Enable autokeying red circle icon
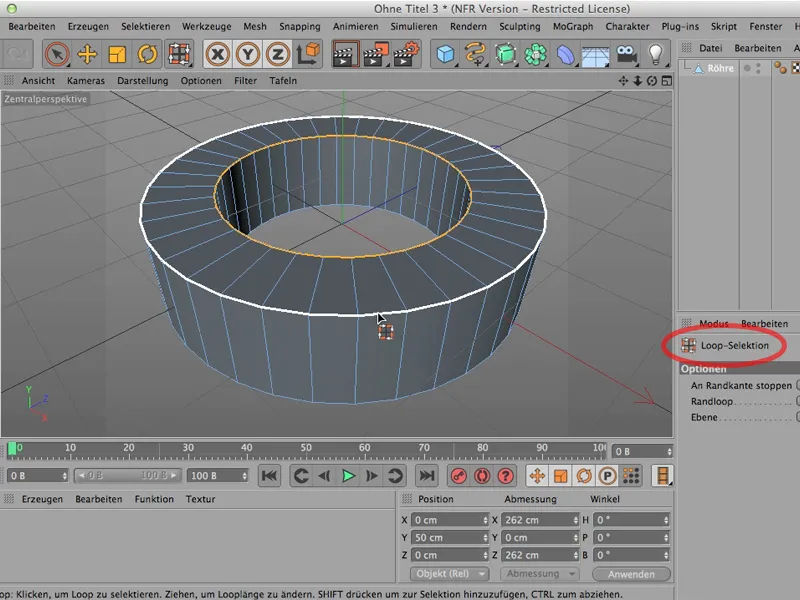Image resolution: width=800 pixels, height=600 pixels. click(482, 476)
